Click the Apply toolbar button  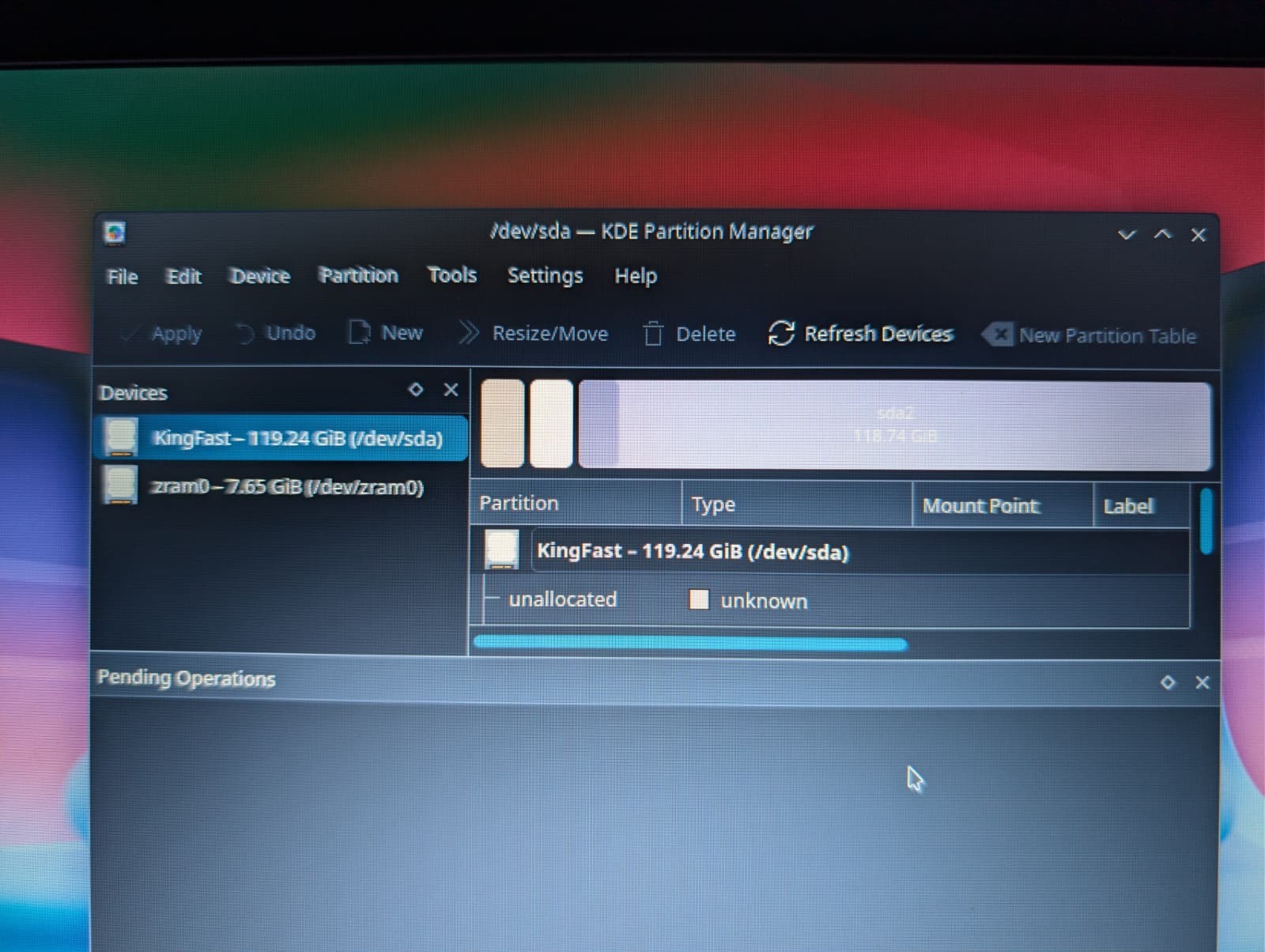(163, 334)
